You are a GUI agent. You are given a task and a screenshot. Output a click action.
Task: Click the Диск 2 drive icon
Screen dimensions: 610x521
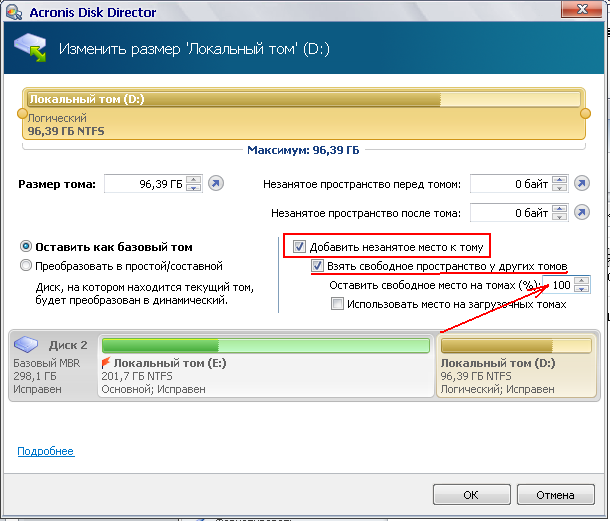point(26,344)
